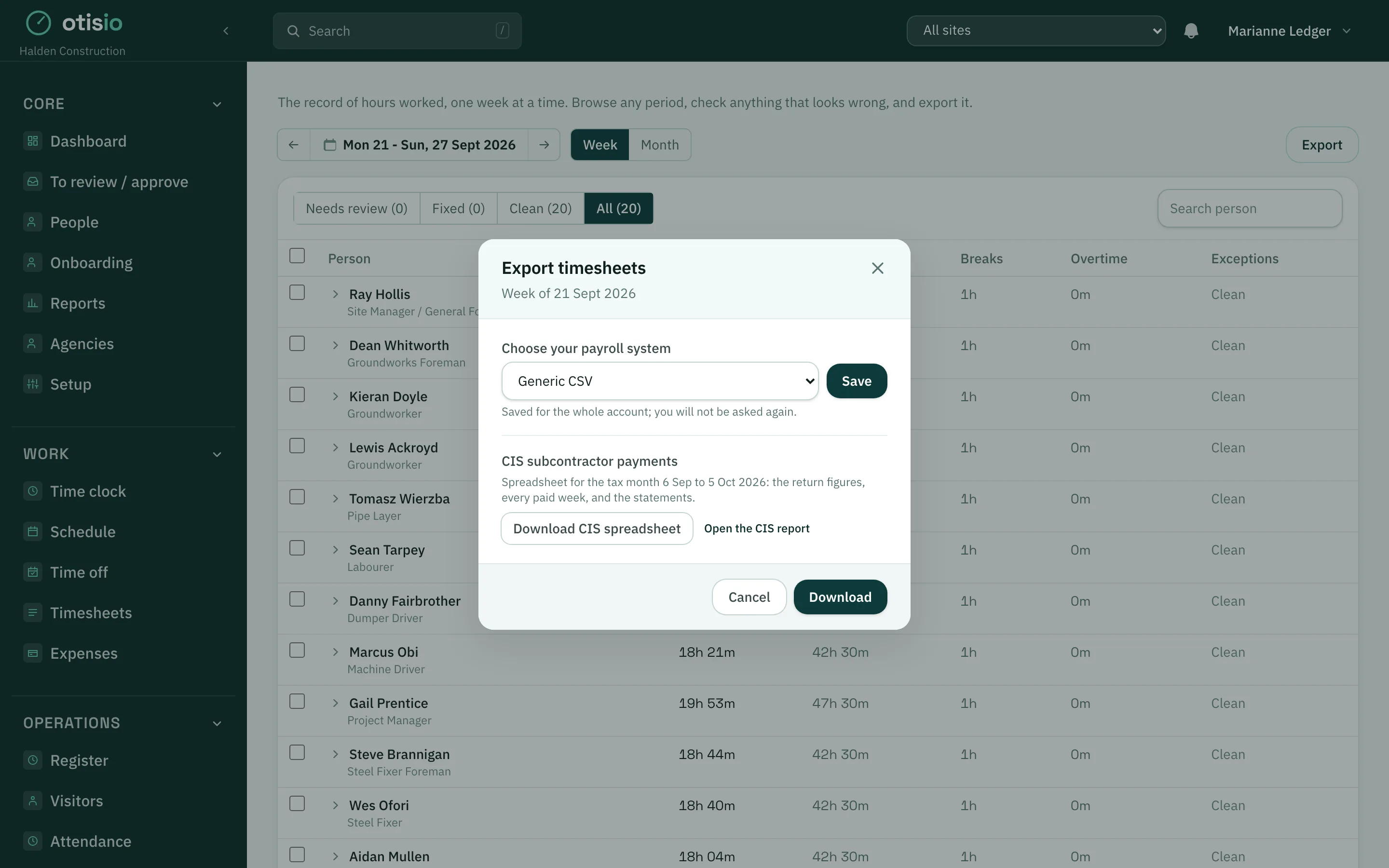Open the Time clock icon

coord(33,491)
